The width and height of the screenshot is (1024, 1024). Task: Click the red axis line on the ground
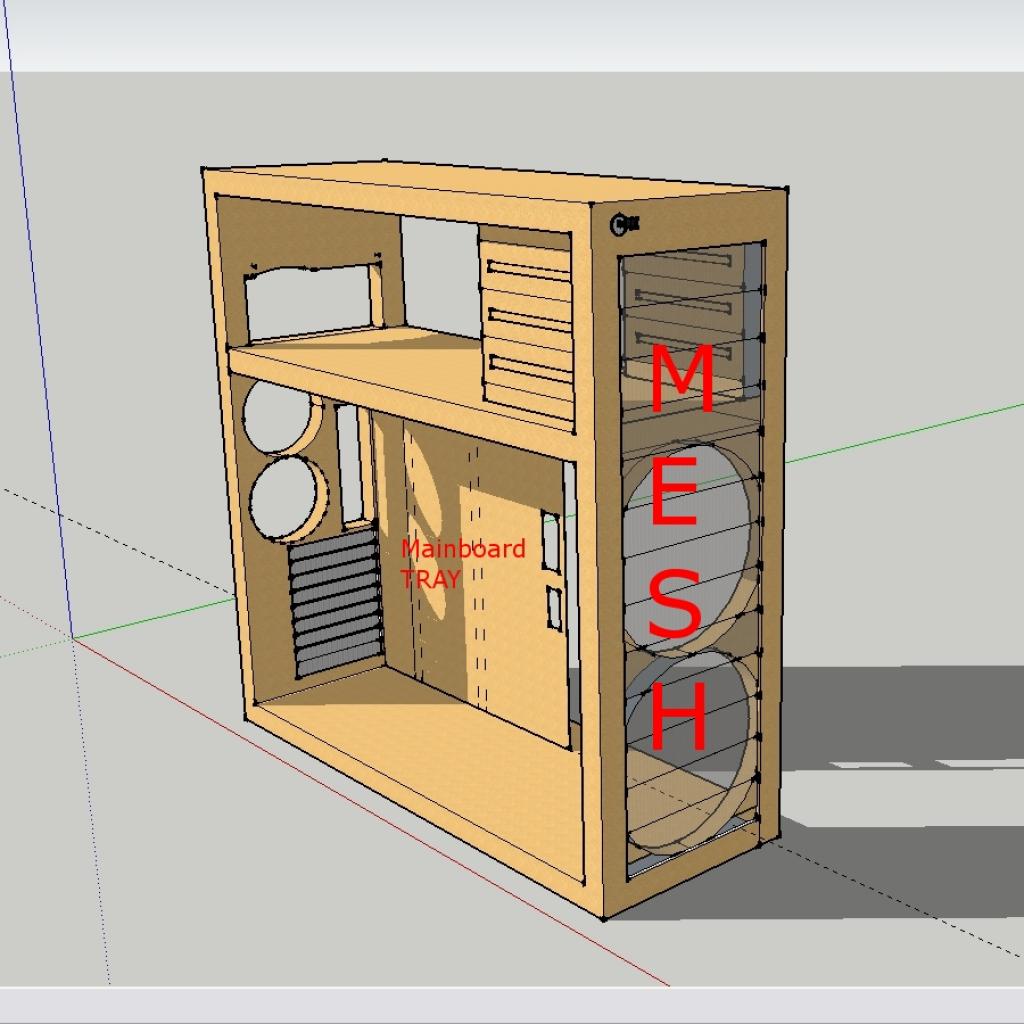click(371, 812)
